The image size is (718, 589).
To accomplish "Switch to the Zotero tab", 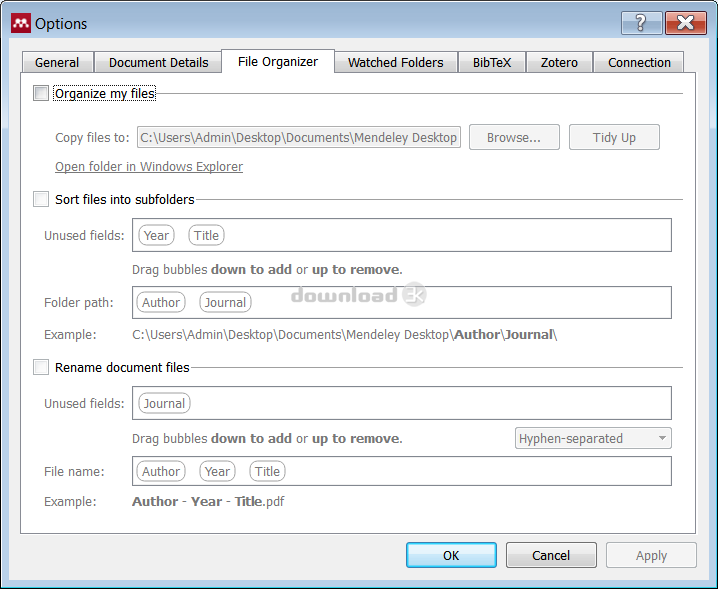I will (x=559, y=62).
